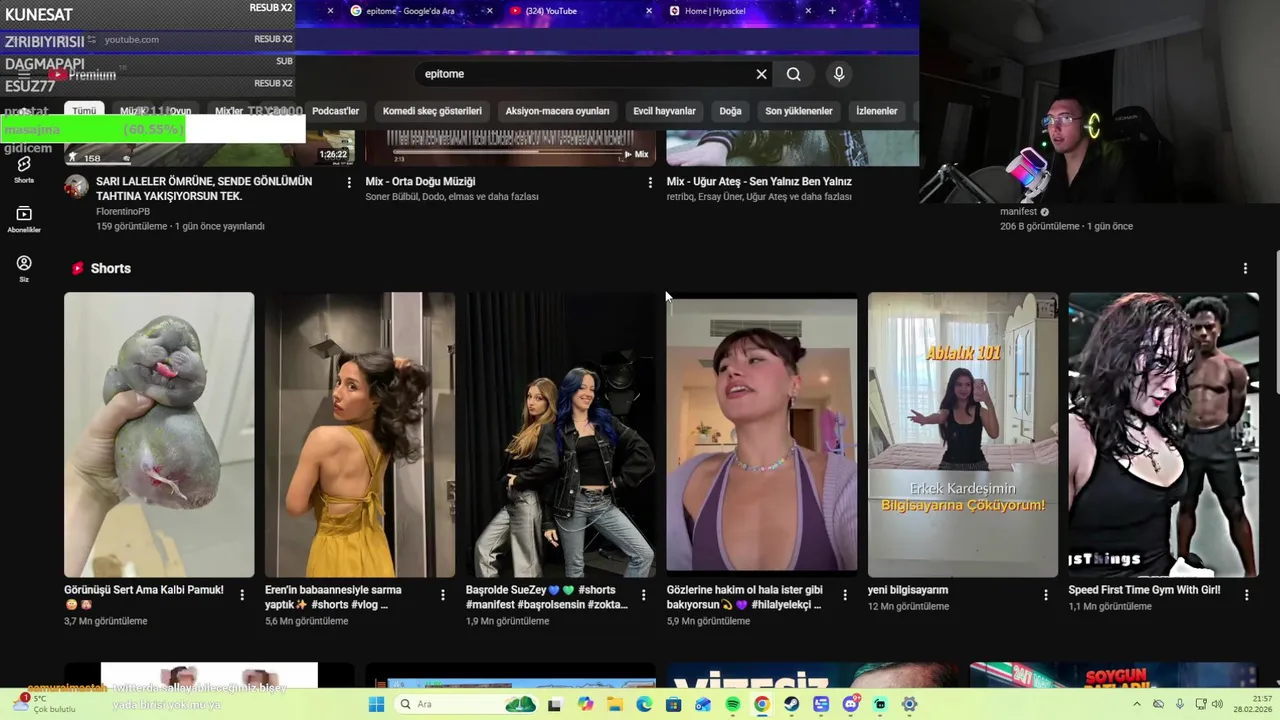Open Başrolde SueZey short thumbnail
The image size is (1280, 720).
[561, 434]
